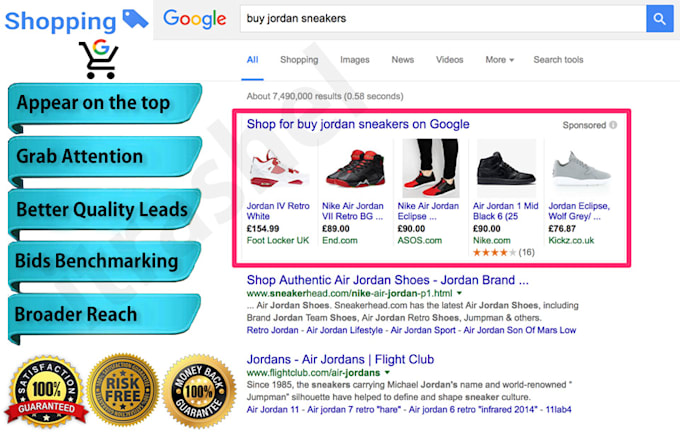The width and height of the screenshot is (680, 432).
Task: Open the Air Jordan Sport sitelink
Action: click(423, 330)
